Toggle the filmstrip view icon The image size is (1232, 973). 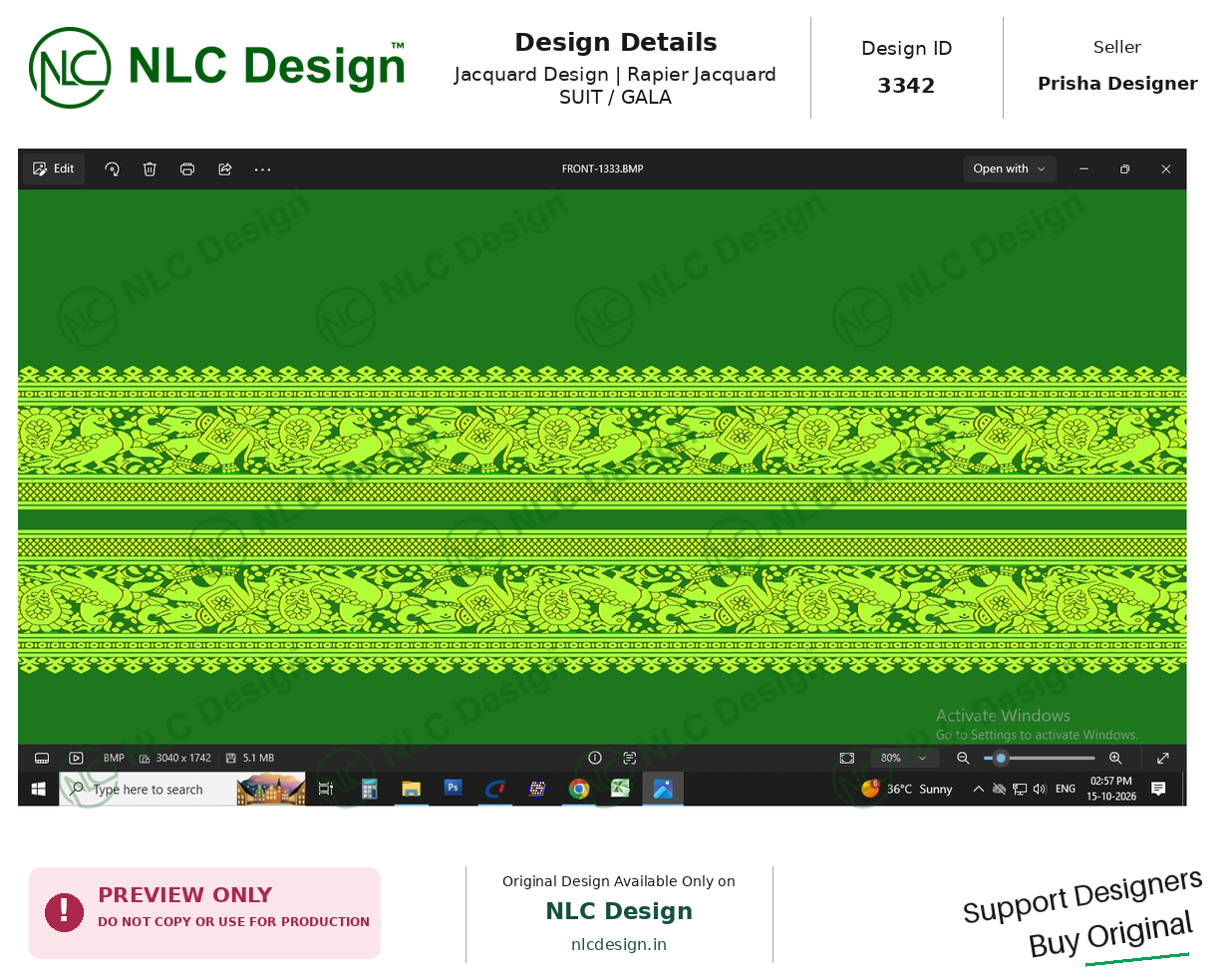(x=42, y=759)
